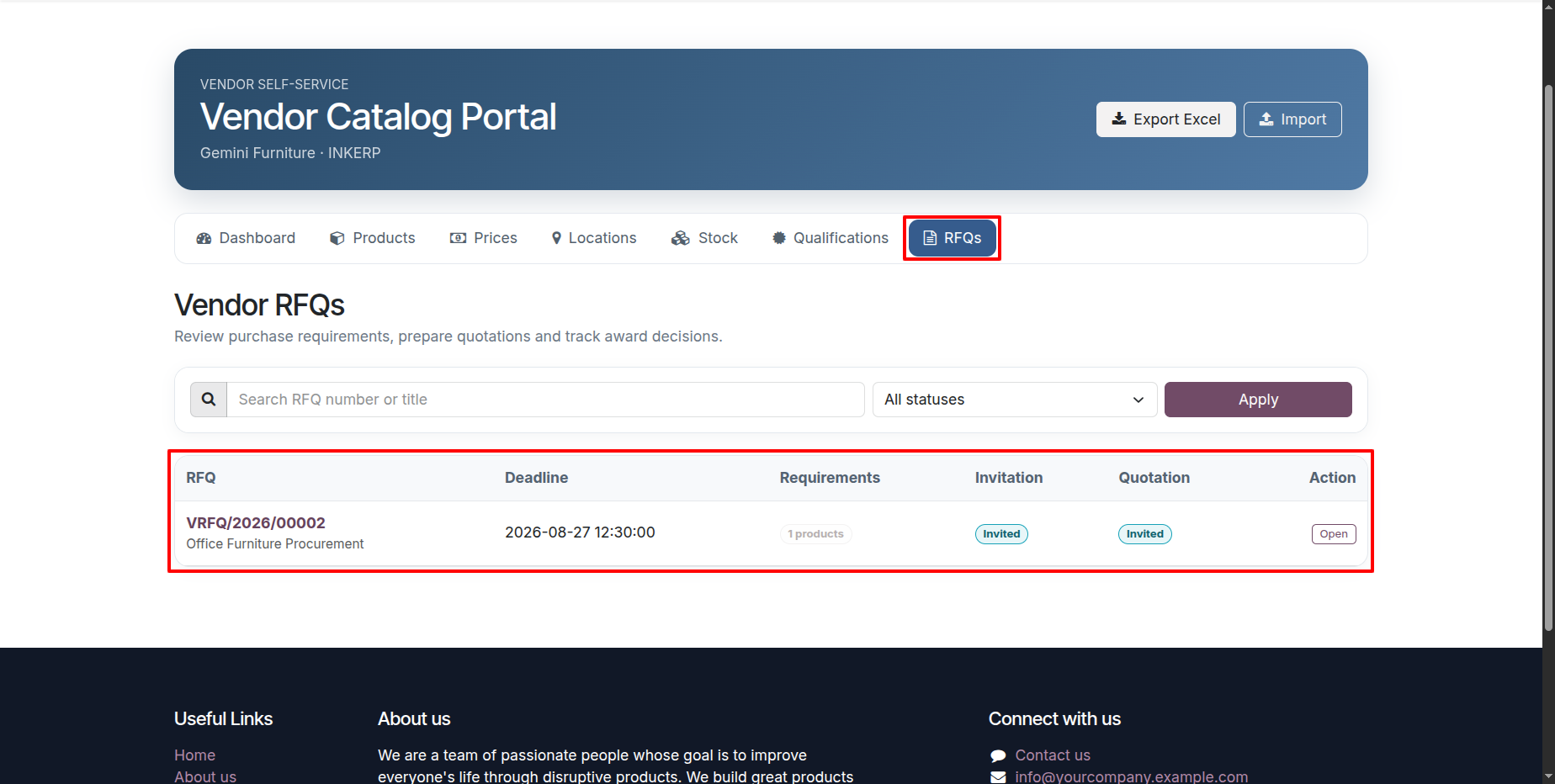This screenshot has height=784, width=1555.
Task: Click the page vertical scrollbar
Action: pyautogui.click(x=1548, y=358)
